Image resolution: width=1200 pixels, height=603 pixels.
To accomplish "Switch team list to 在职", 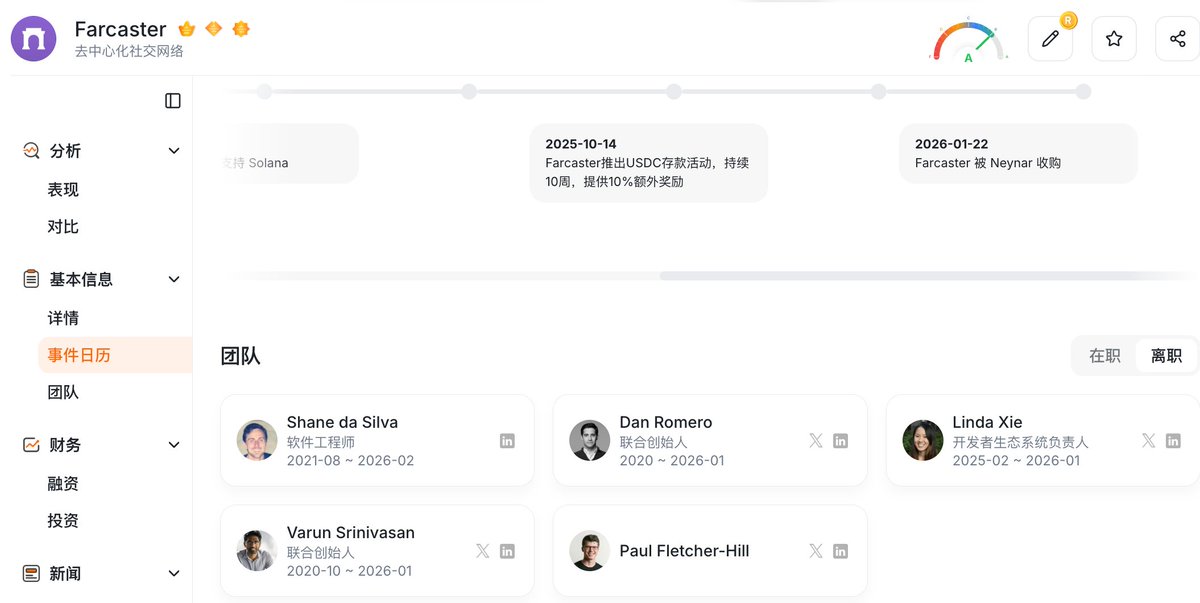I will (x=1105, y=356).
